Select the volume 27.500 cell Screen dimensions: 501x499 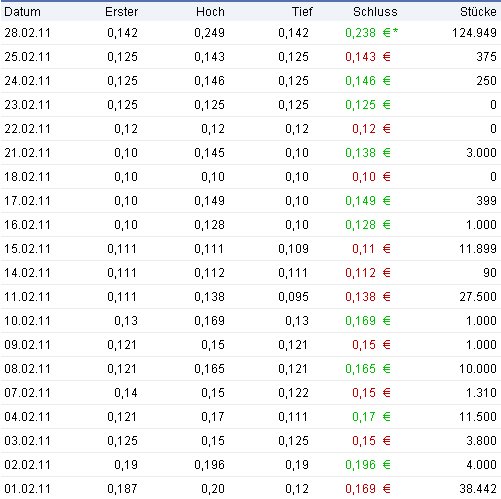point(478,297)
